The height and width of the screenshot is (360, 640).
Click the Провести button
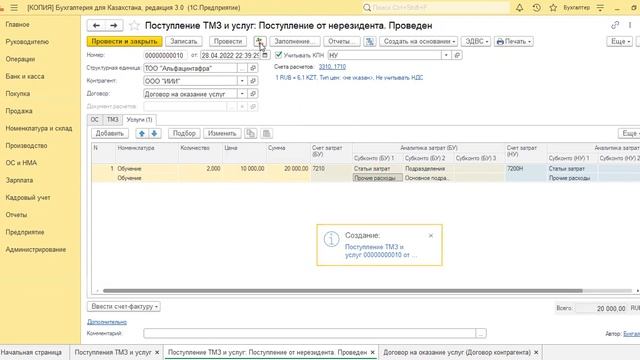[x=228, y=41]
